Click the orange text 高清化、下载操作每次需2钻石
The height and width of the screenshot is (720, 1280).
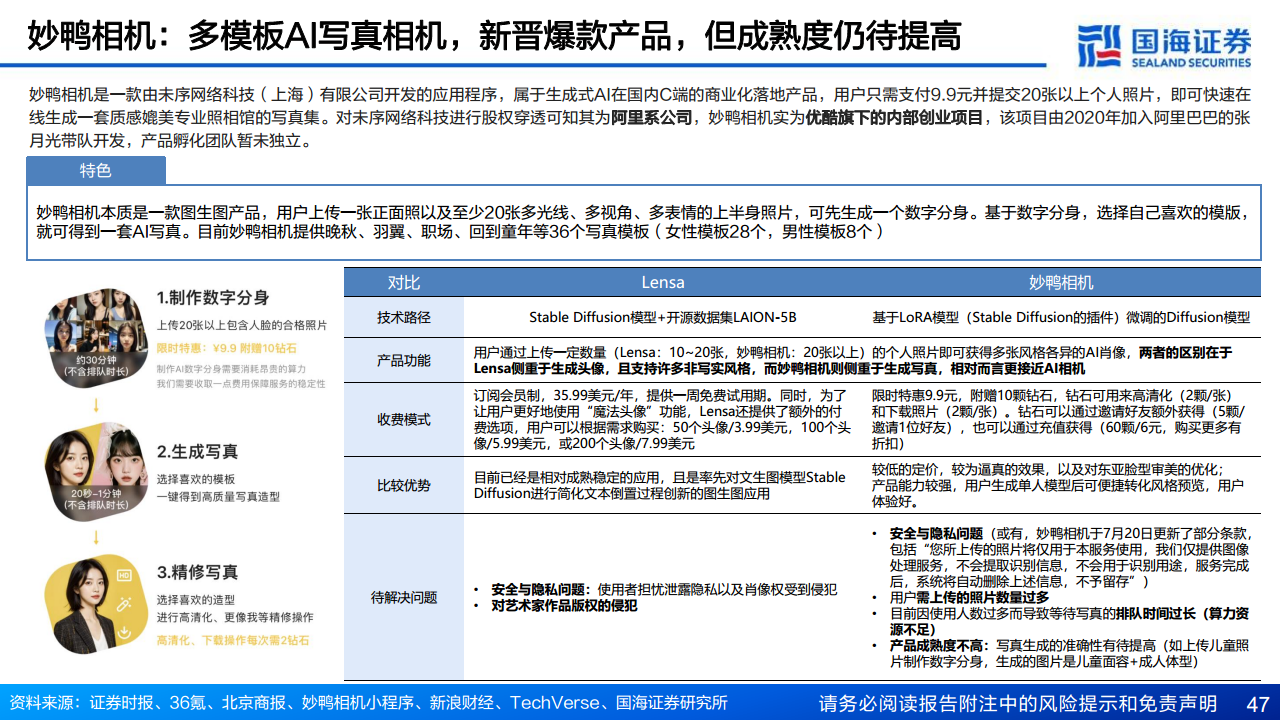(233, 640)
